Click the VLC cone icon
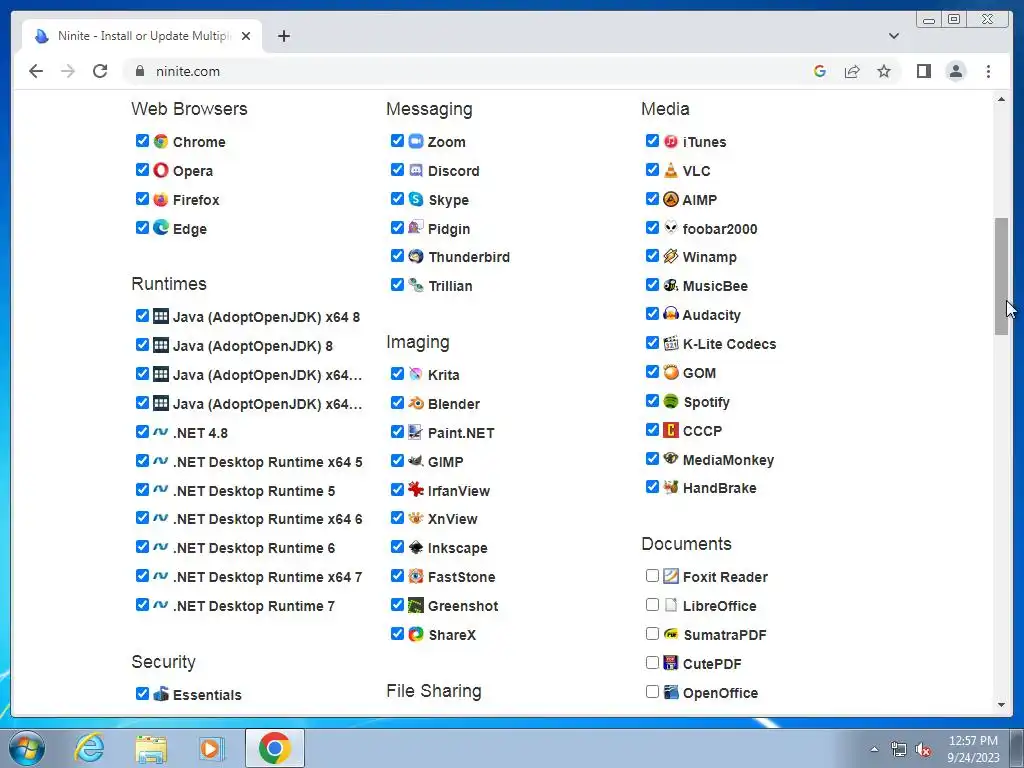Viewport: 1024px width, 768px height. point(671,170)
